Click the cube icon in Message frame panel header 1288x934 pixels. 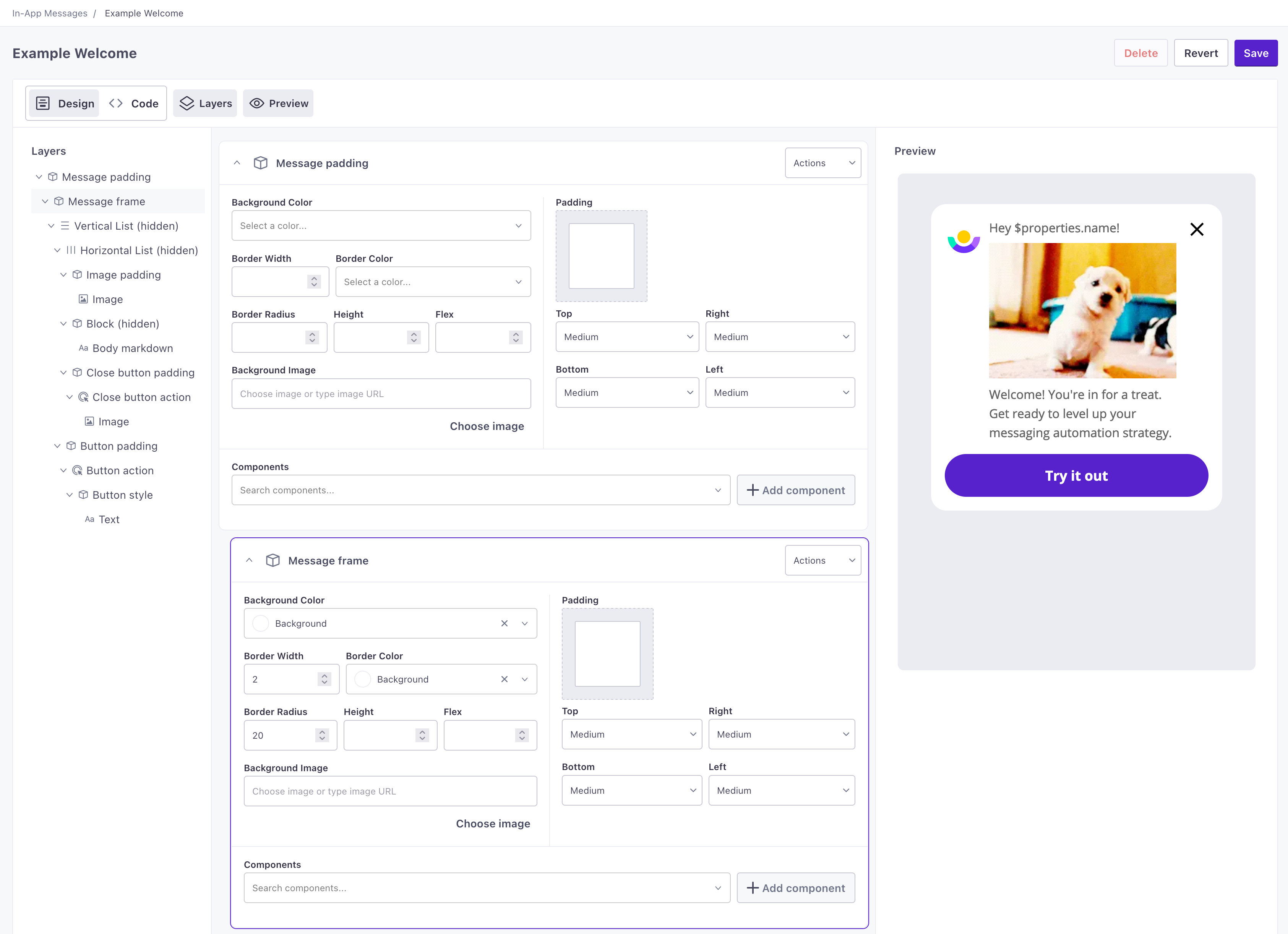(273, 560)
